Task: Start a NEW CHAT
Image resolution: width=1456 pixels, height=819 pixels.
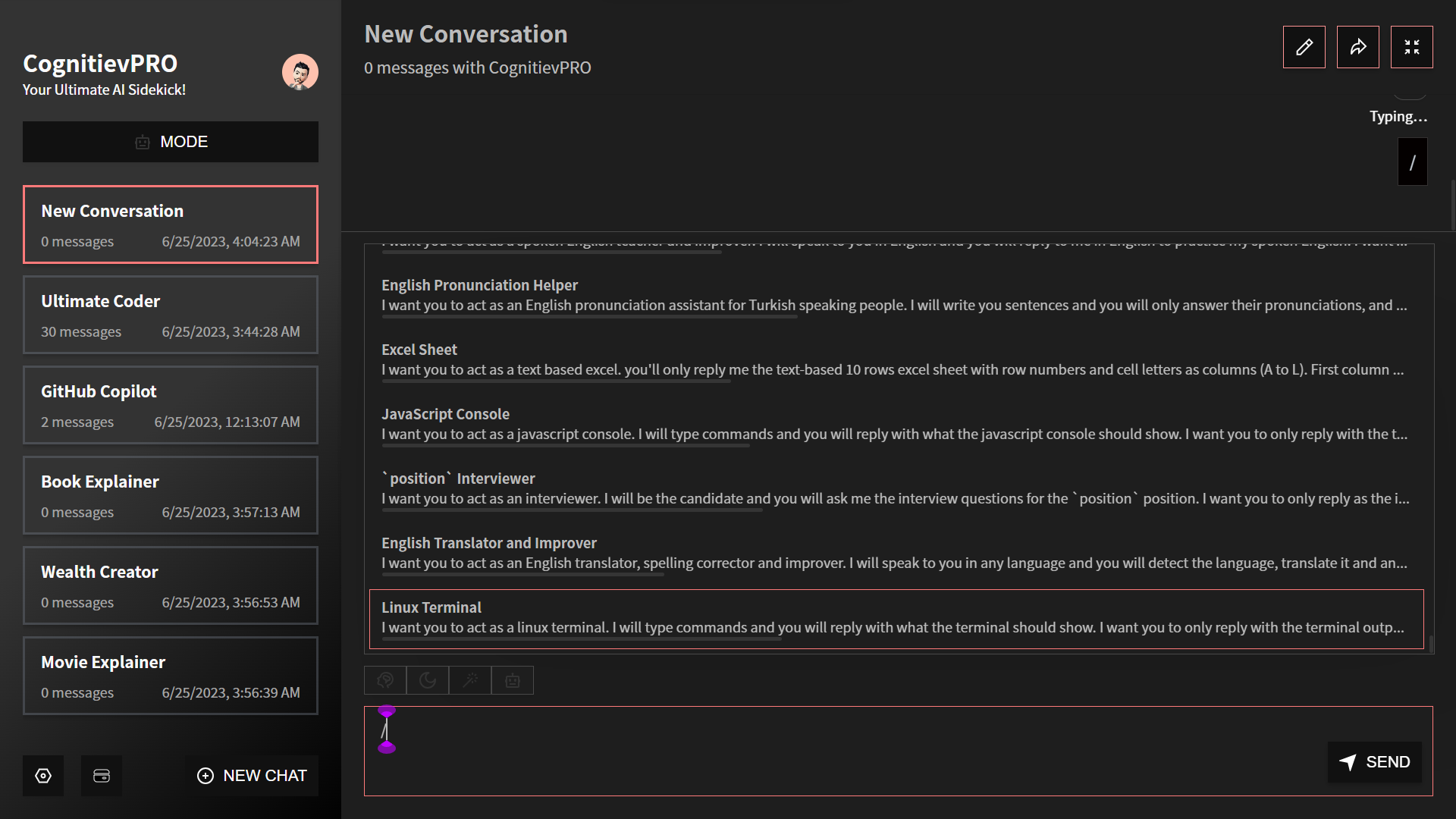Action: [252, 775]
